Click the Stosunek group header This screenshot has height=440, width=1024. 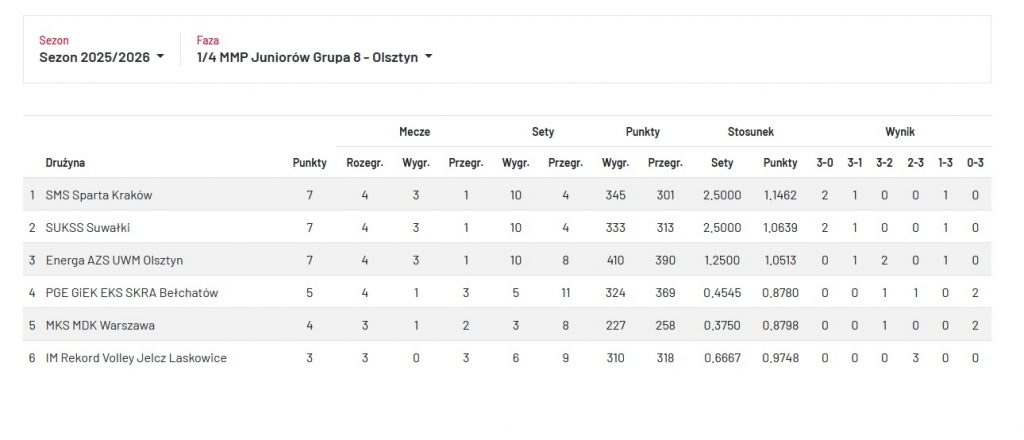[x=751, y=132]
